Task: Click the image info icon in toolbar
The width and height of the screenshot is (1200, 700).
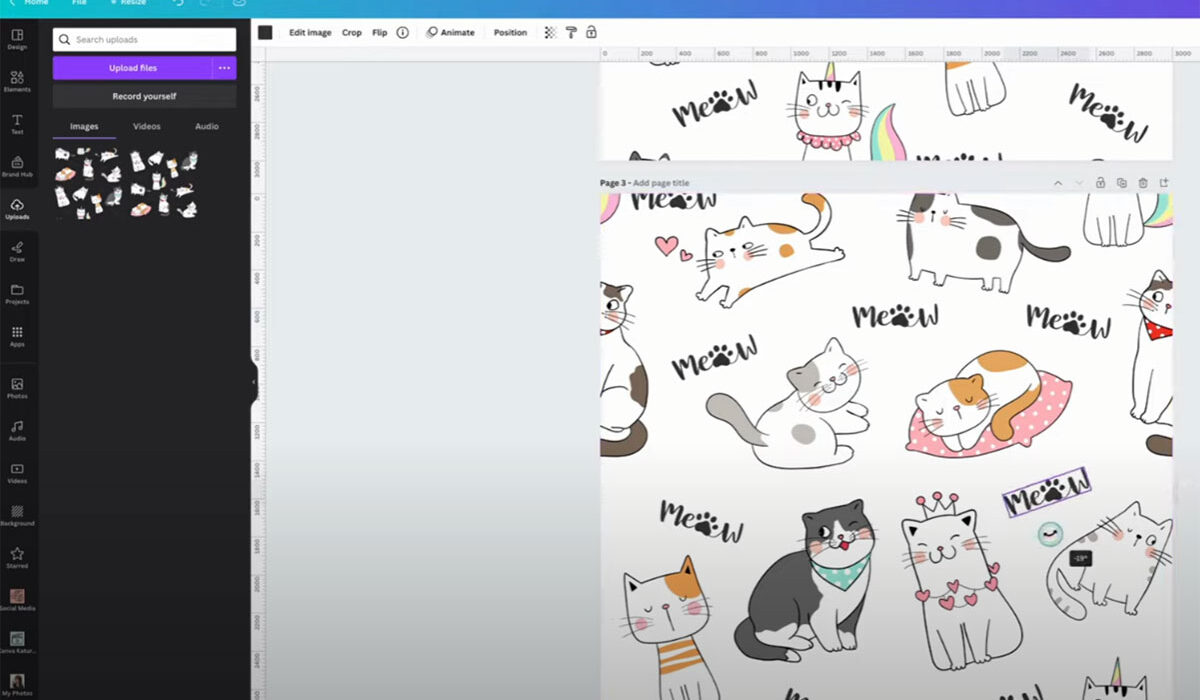Action: pos(402,32)
